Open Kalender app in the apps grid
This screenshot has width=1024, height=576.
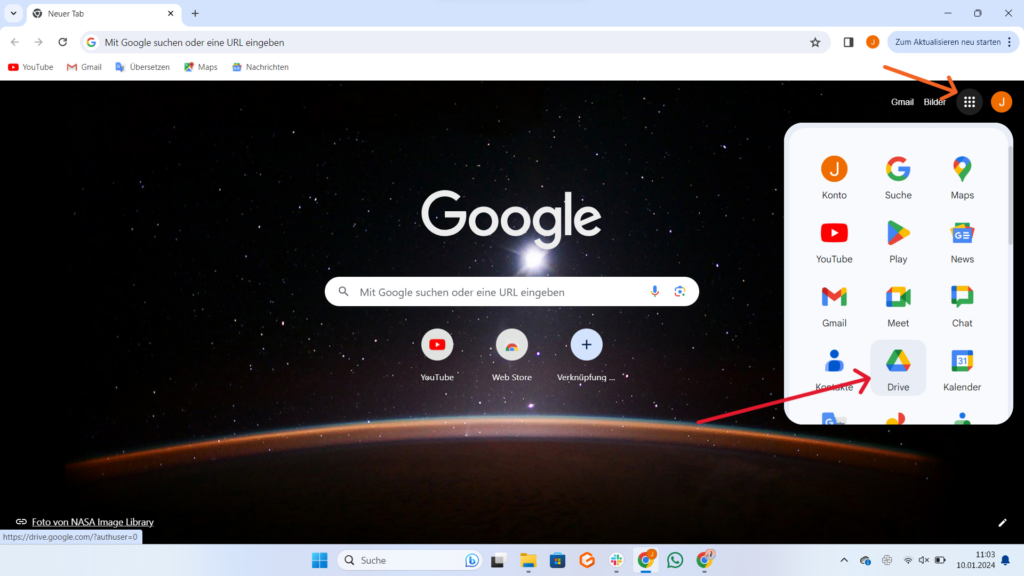[x=962, y=368]
